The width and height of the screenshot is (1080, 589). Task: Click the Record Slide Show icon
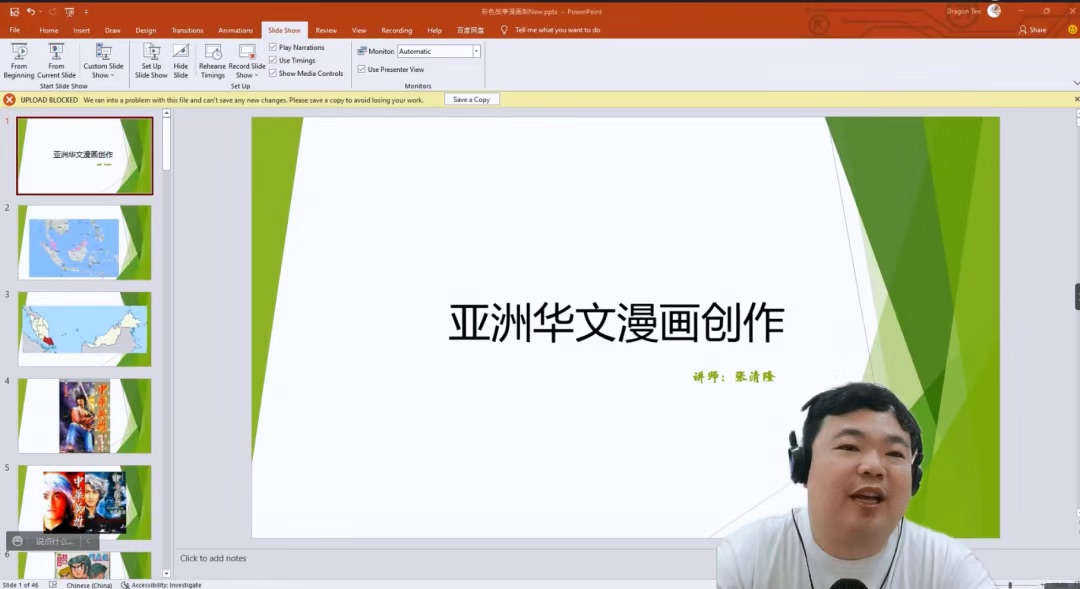(x=247, y=52)
